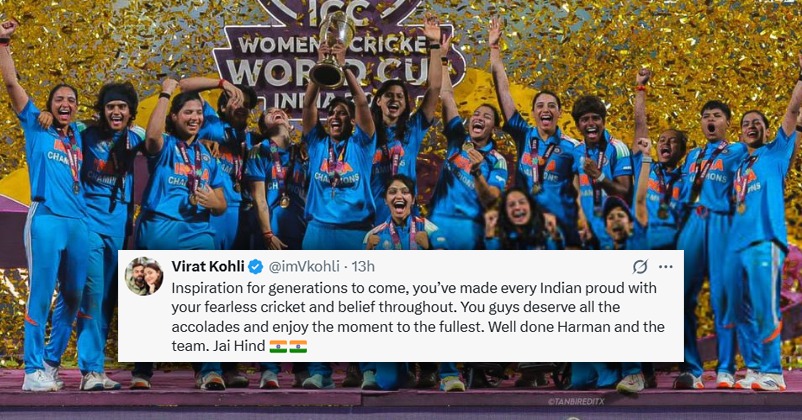The width and height of the screenshot is (802, 420).
Task: Click the second Indian flag emoji
Action: point(298,346)
